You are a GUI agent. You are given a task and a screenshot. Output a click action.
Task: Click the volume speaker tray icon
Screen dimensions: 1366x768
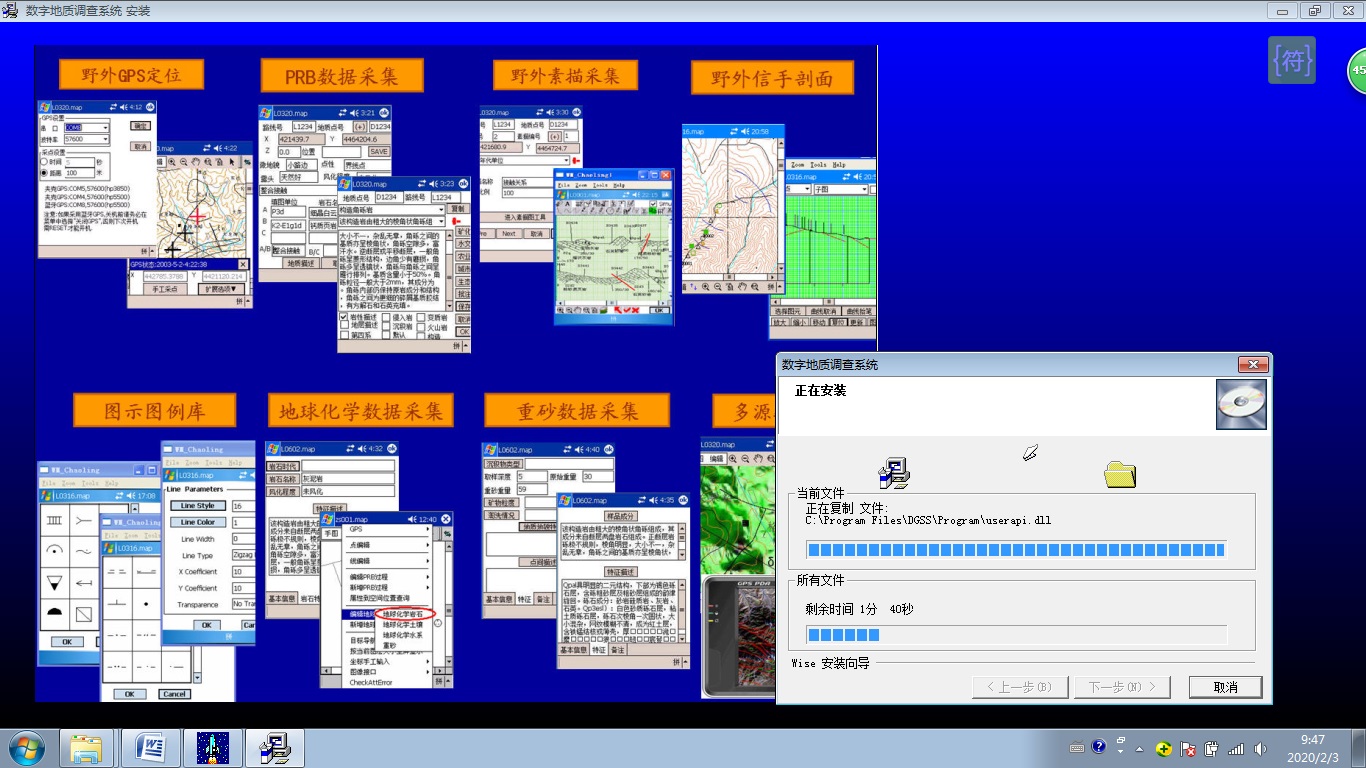pyautogui.click(x=1260, y=748)
